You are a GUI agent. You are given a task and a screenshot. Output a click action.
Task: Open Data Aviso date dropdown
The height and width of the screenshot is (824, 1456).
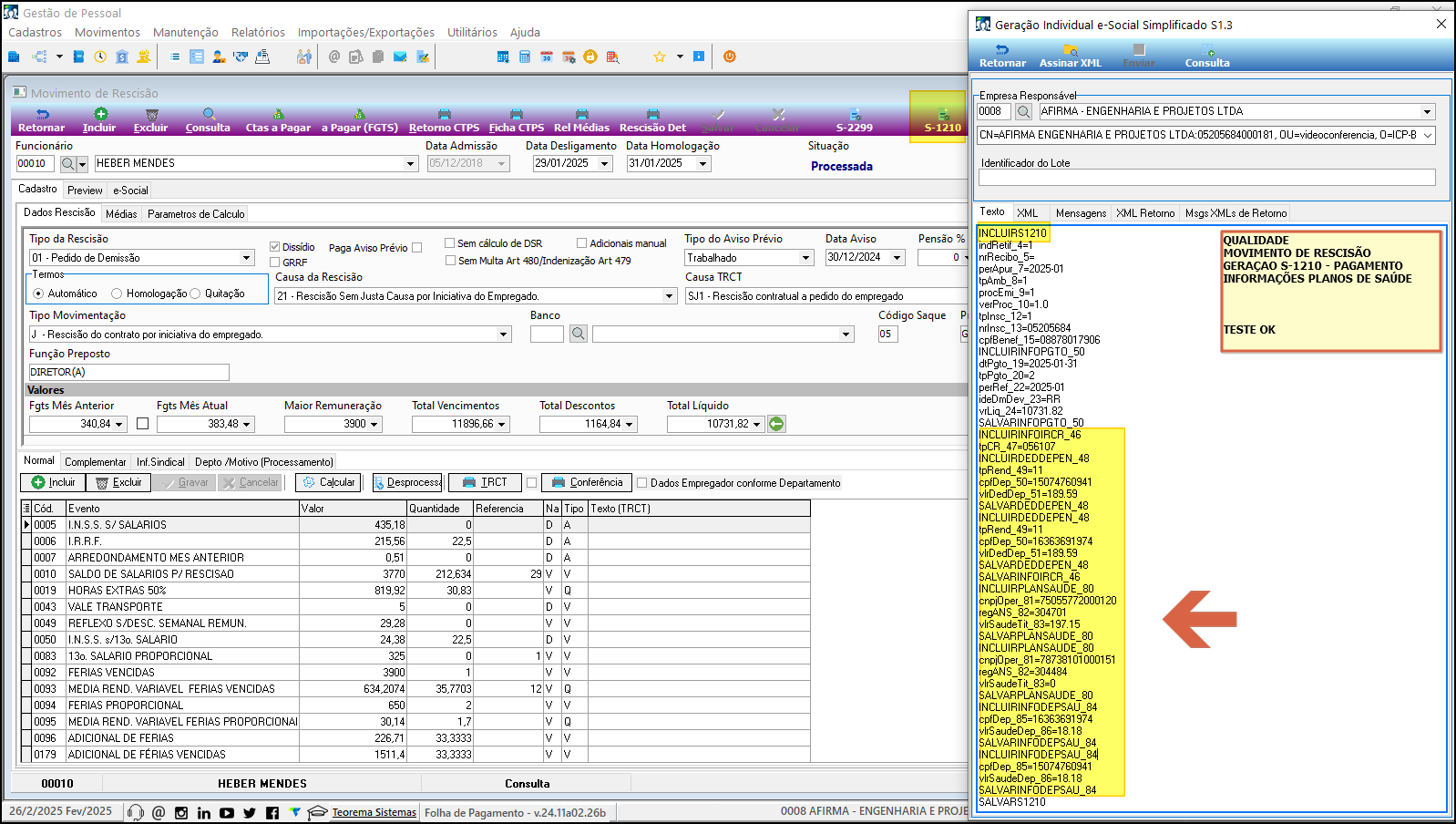tap(897, 258)
